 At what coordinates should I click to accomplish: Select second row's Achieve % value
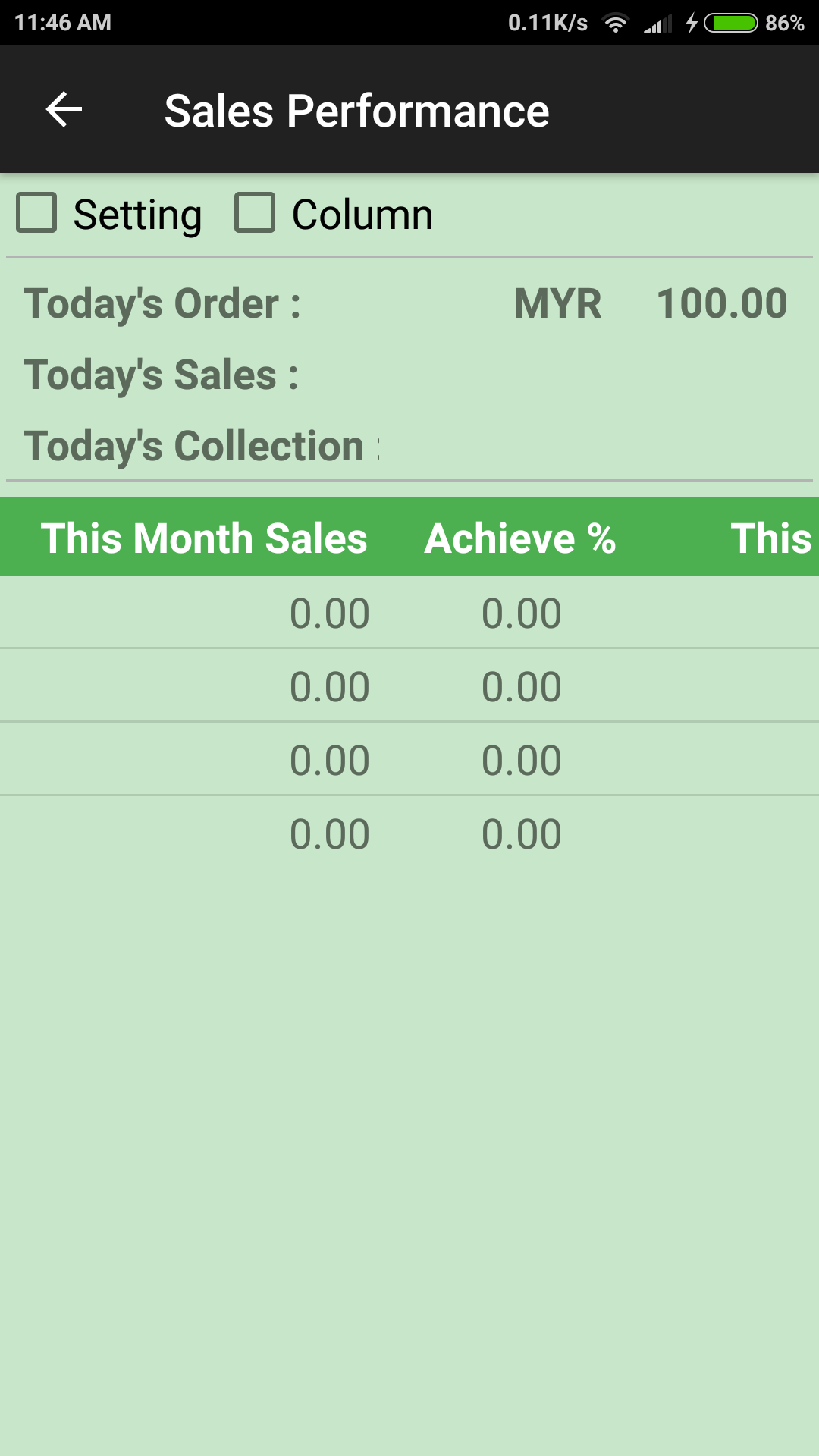click(x=522, y=687)
